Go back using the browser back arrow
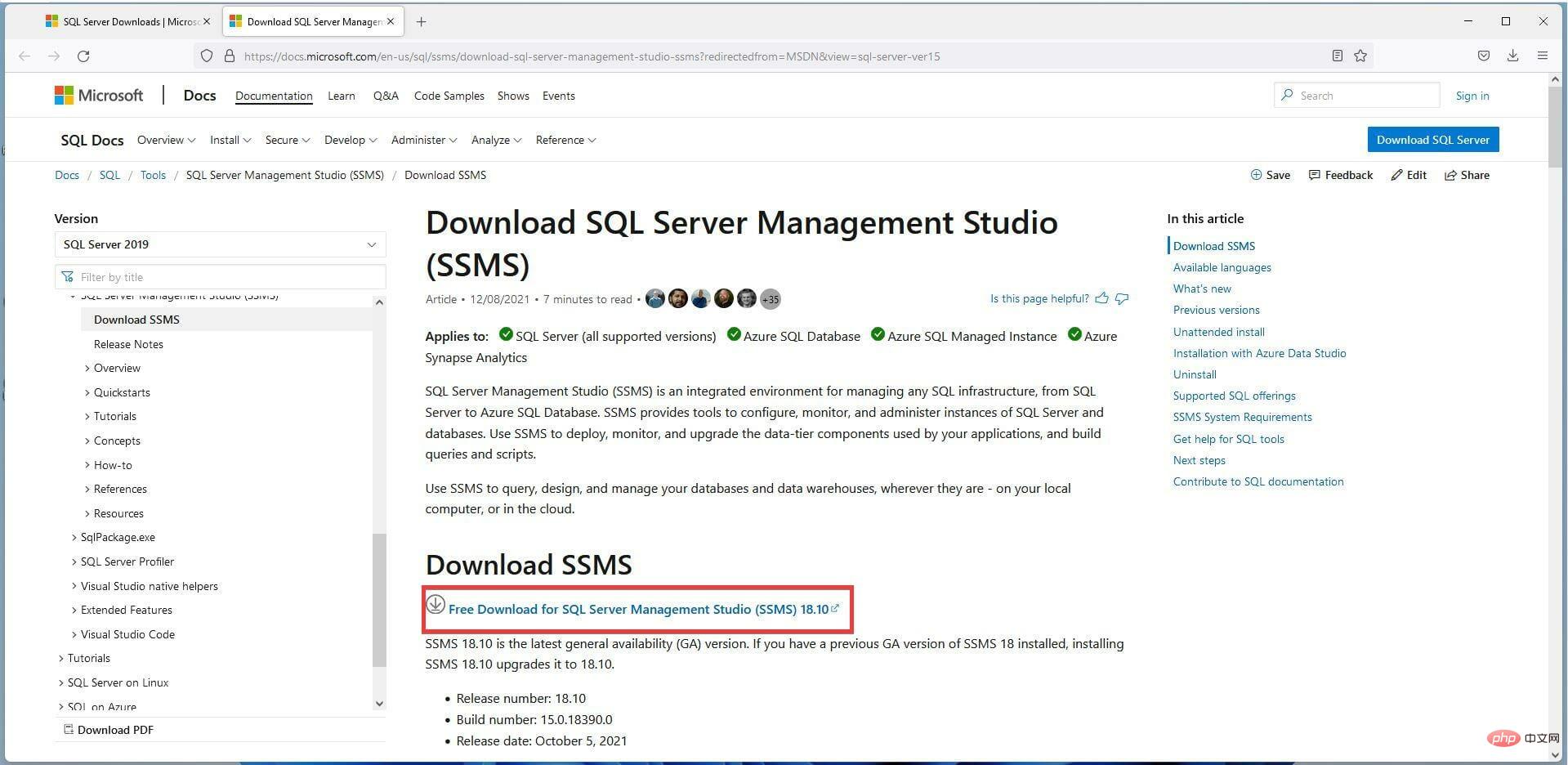Screen dimensions: 1568x765 pyautogui.click(x=25, y=56)
